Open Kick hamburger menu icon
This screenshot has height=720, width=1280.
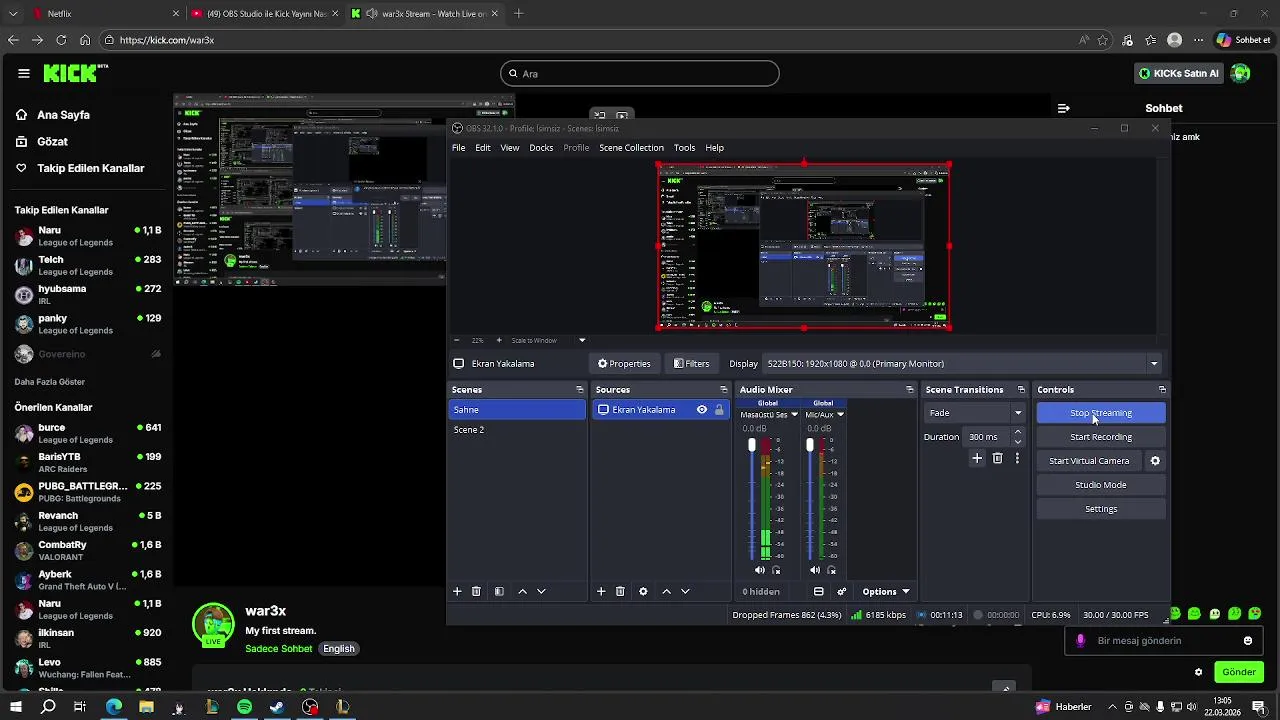[23, 73]
